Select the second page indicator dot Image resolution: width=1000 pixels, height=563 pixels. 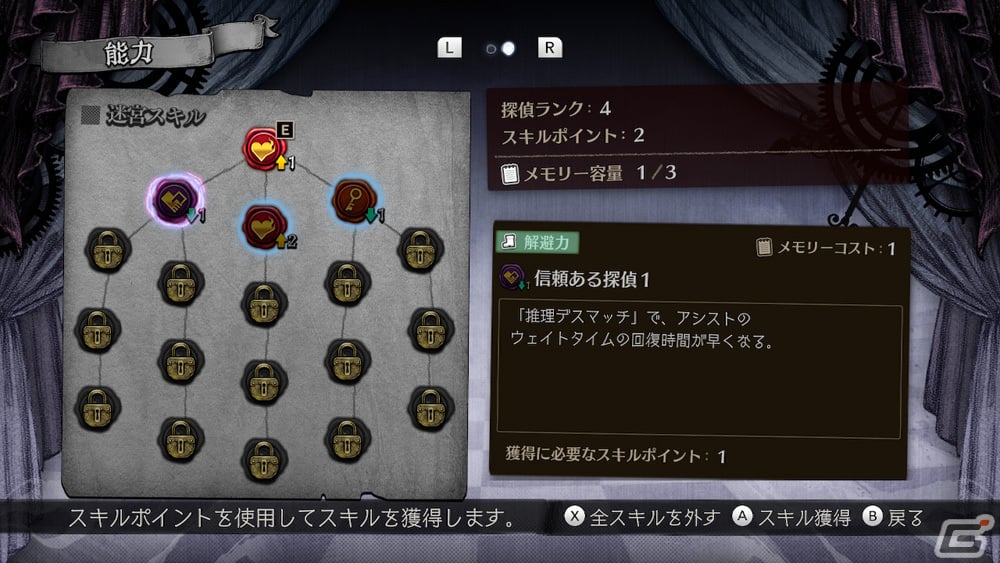[508, 48]
